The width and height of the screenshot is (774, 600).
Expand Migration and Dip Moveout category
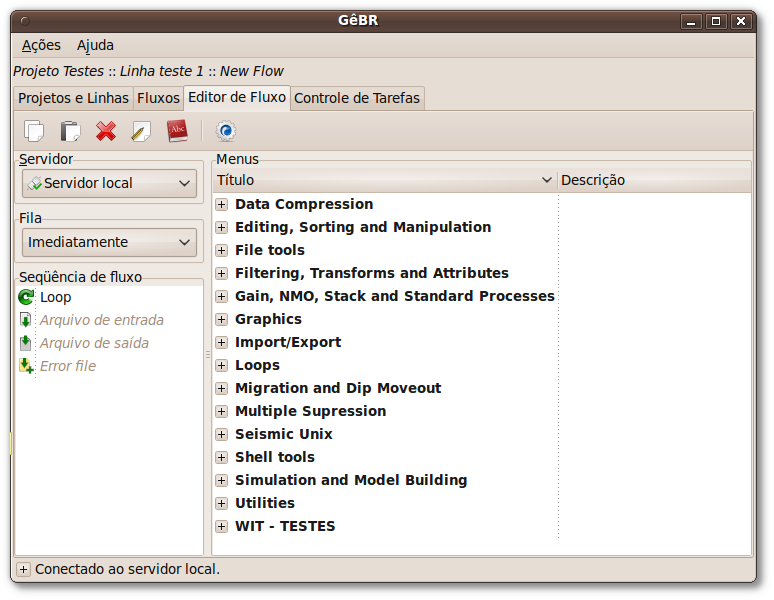point(222,388)
